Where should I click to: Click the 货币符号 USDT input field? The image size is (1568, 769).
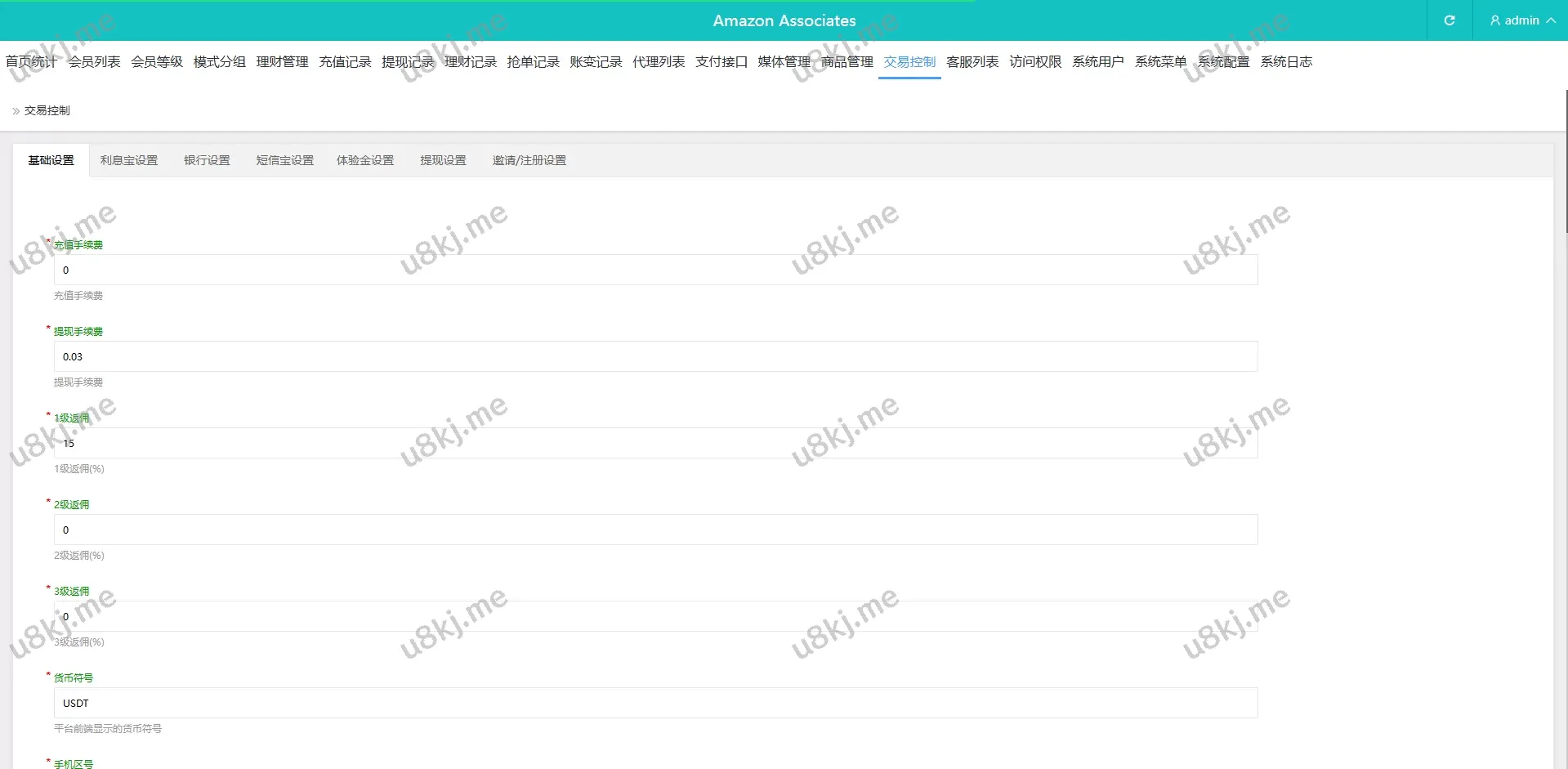click(654, 704)
